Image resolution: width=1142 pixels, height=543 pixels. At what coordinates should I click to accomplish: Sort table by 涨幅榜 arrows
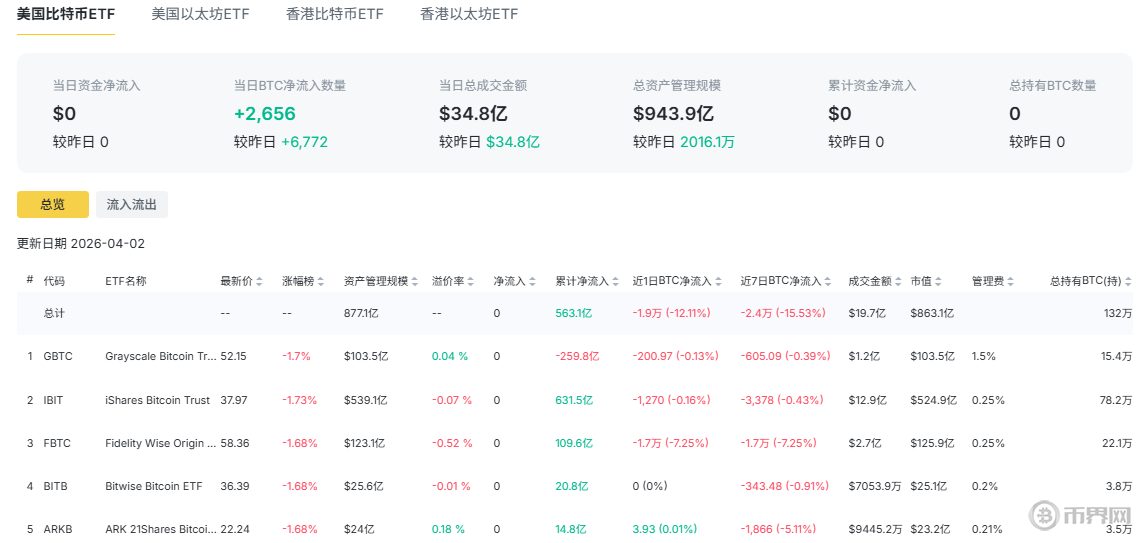[x=321, y=282]
